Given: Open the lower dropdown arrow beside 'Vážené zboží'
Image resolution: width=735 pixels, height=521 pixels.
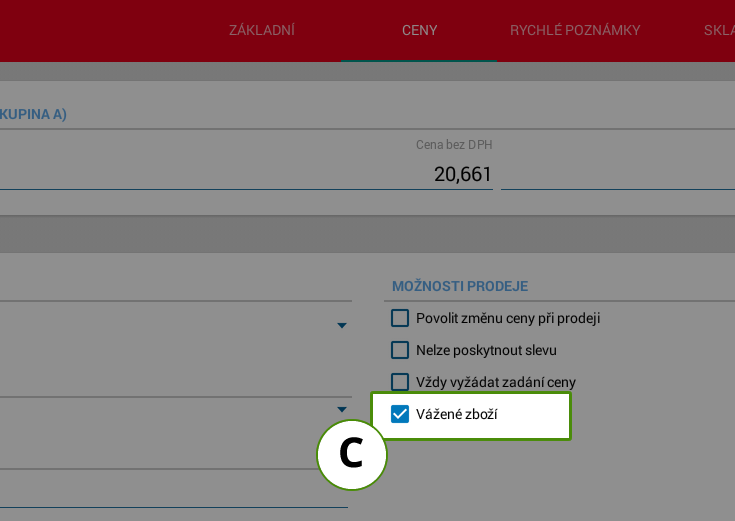Looking at the screenshot, I should tap(342, 409).
